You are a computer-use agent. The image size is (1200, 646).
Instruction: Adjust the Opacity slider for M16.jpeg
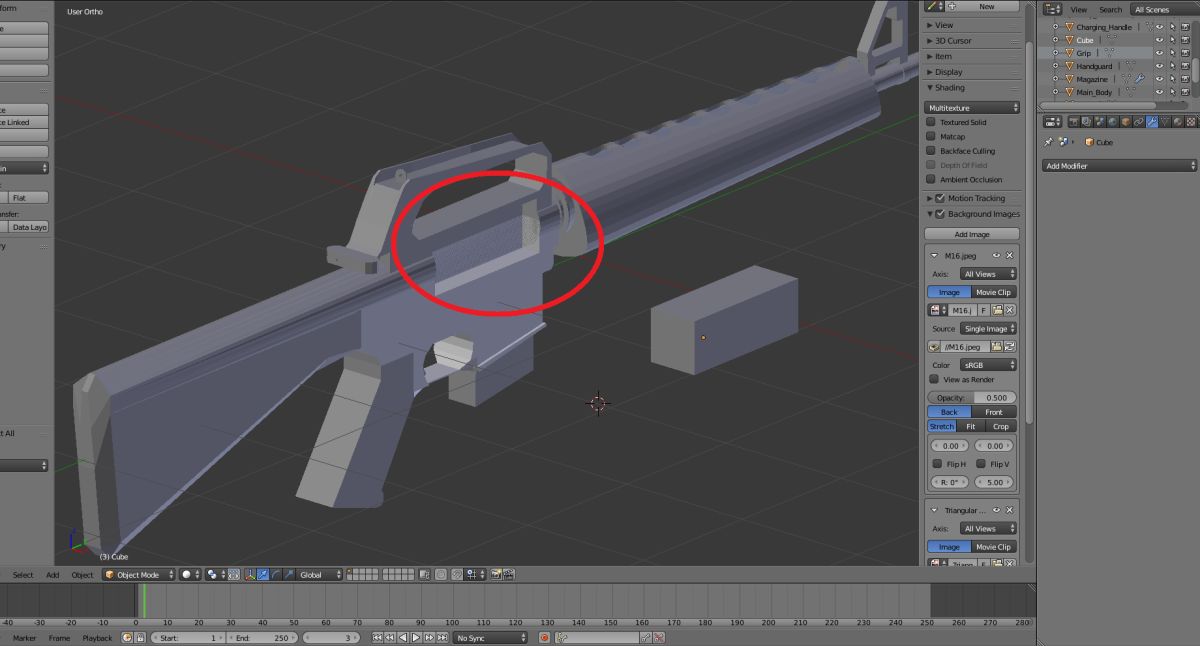point(972,398)
